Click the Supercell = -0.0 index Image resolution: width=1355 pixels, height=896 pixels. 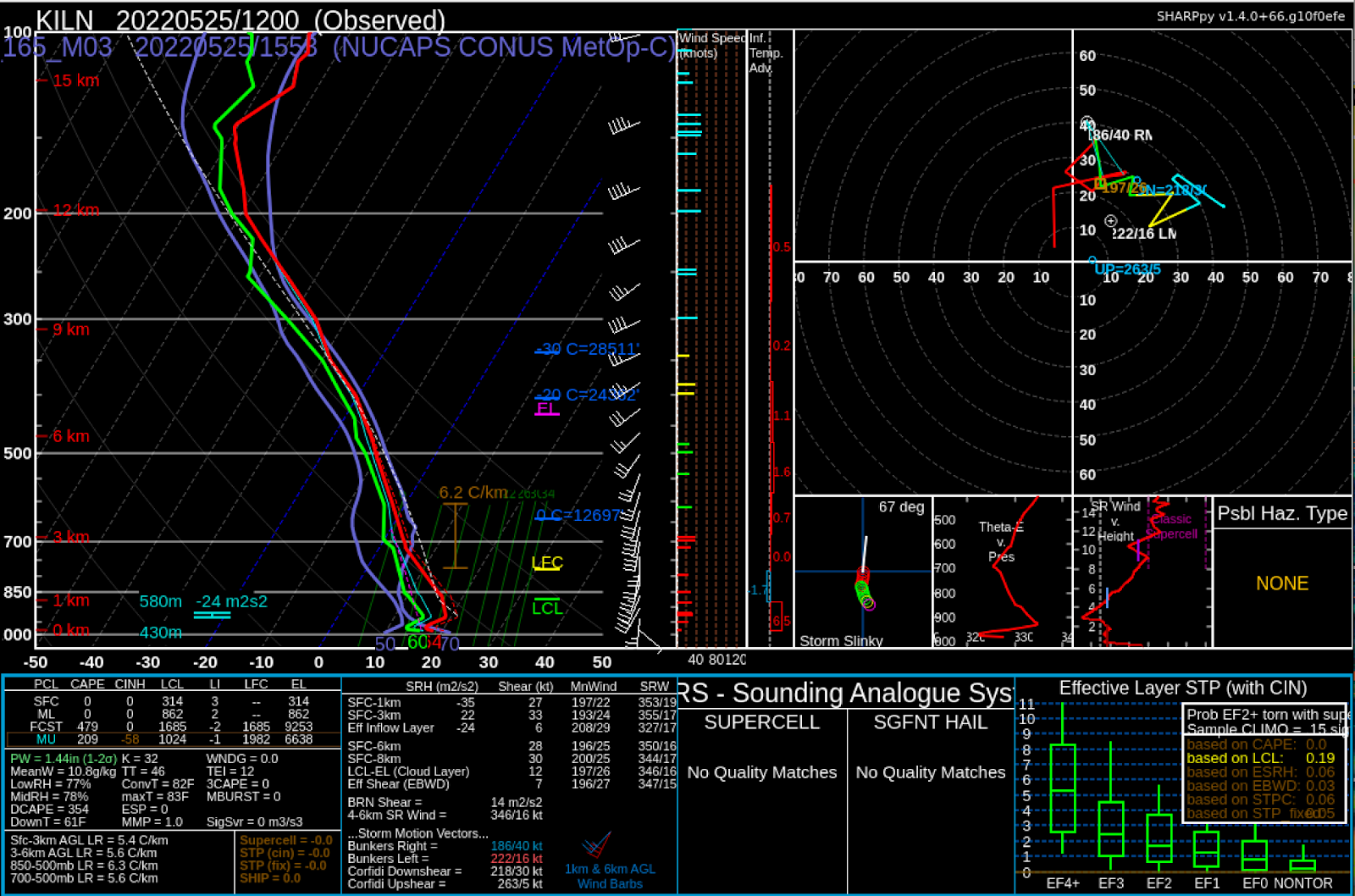tap(285, 840)
